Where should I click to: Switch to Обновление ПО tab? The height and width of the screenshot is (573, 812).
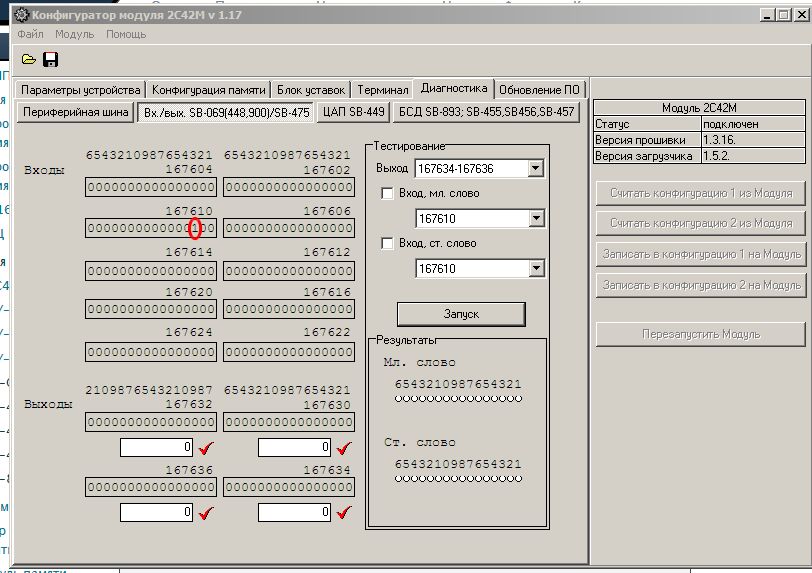(540, 90)
